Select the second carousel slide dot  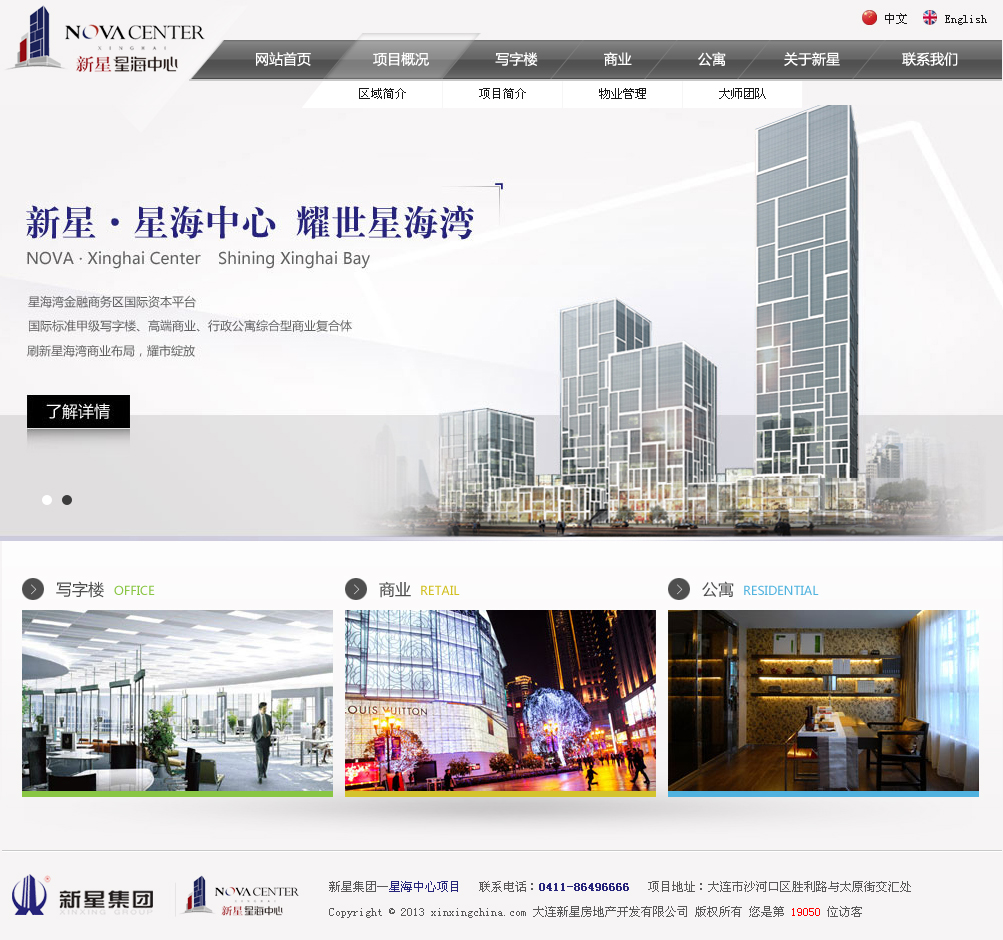click(x=67, y=500)
